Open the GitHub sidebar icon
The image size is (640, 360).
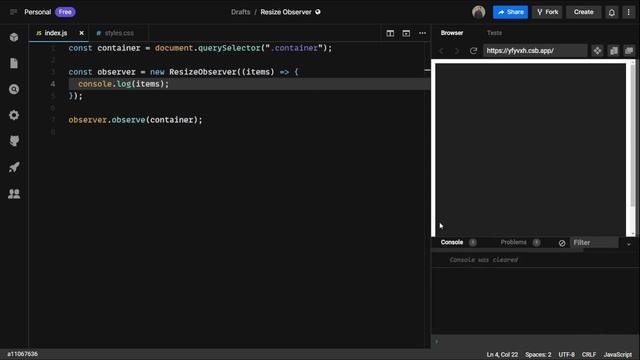(x=14, y=141)
